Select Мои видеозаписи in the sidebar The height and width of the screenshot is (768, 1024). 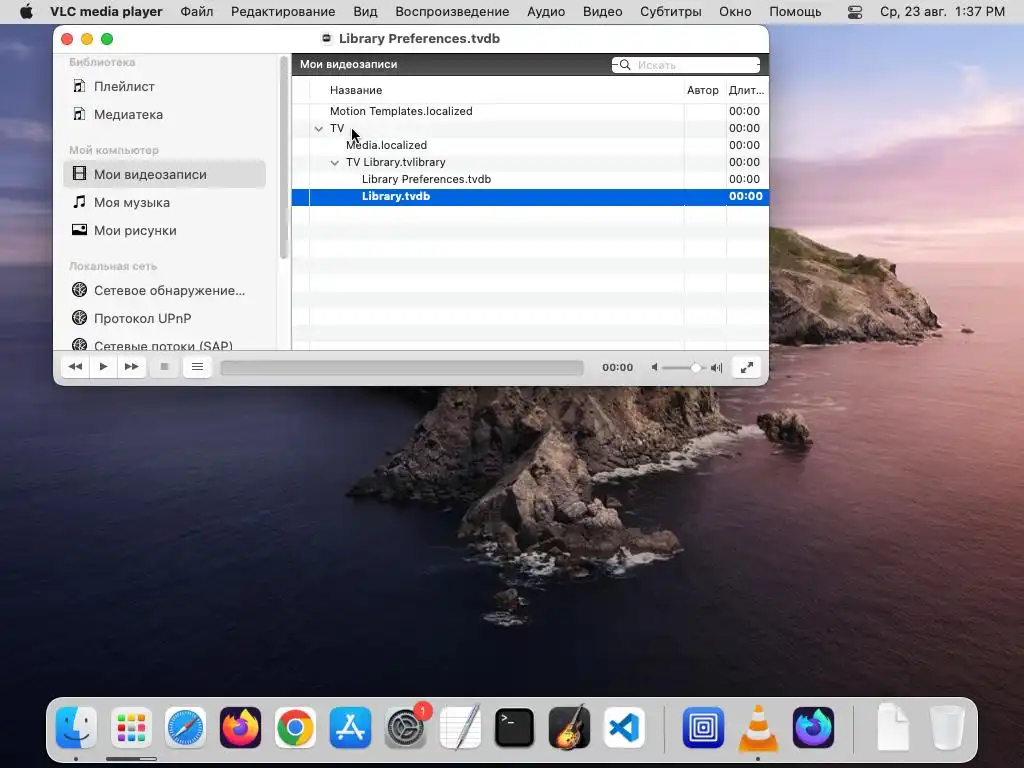pyautogui.click(x=165, y=174)
